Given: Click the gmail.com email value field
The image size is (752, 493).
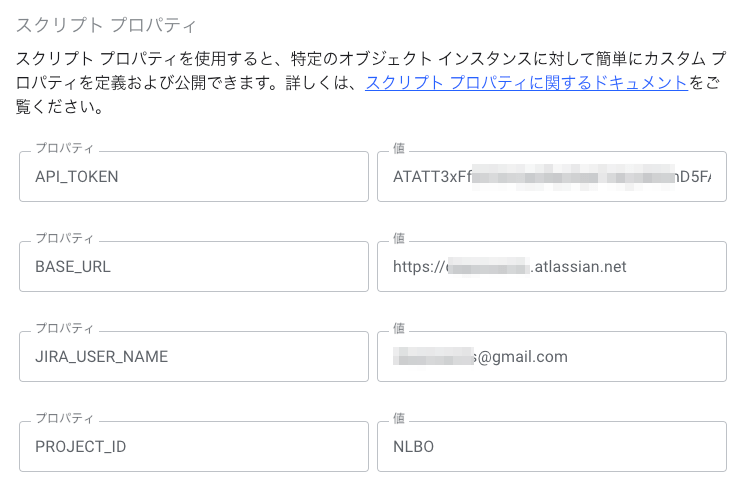Looking at the screenshot, I should point(551,357).
